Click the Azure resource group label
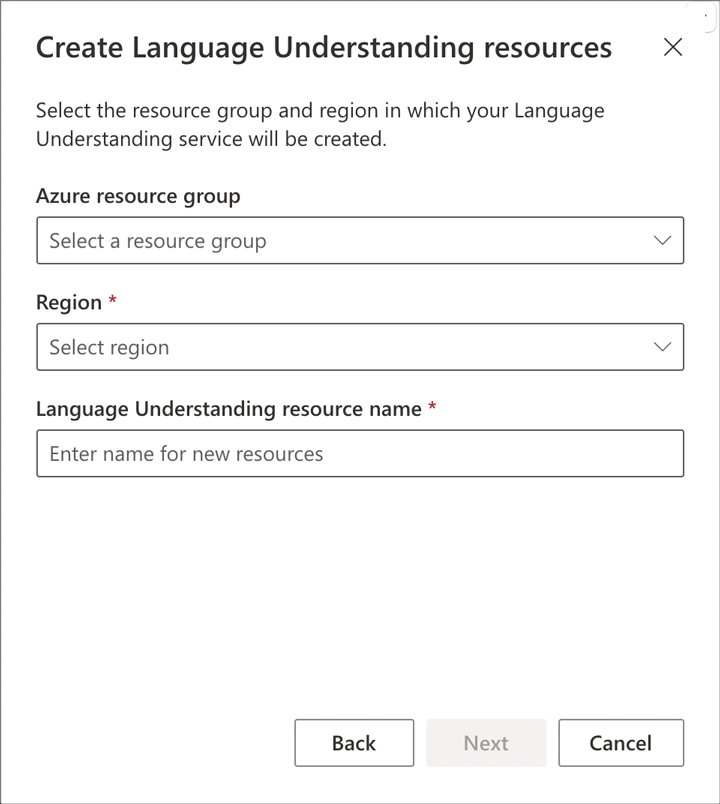Screen dimensions: 720x804 138,196
